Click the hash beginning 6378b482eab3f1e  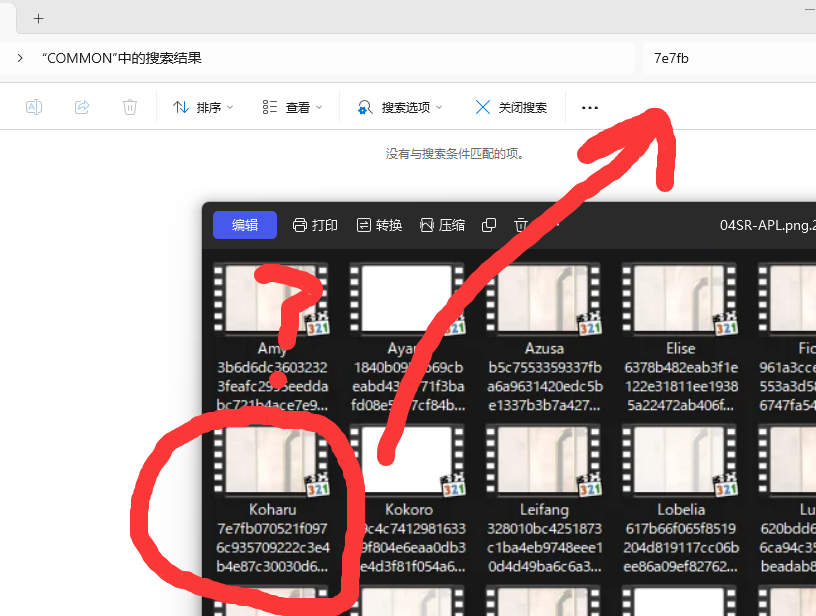point(681,386)
